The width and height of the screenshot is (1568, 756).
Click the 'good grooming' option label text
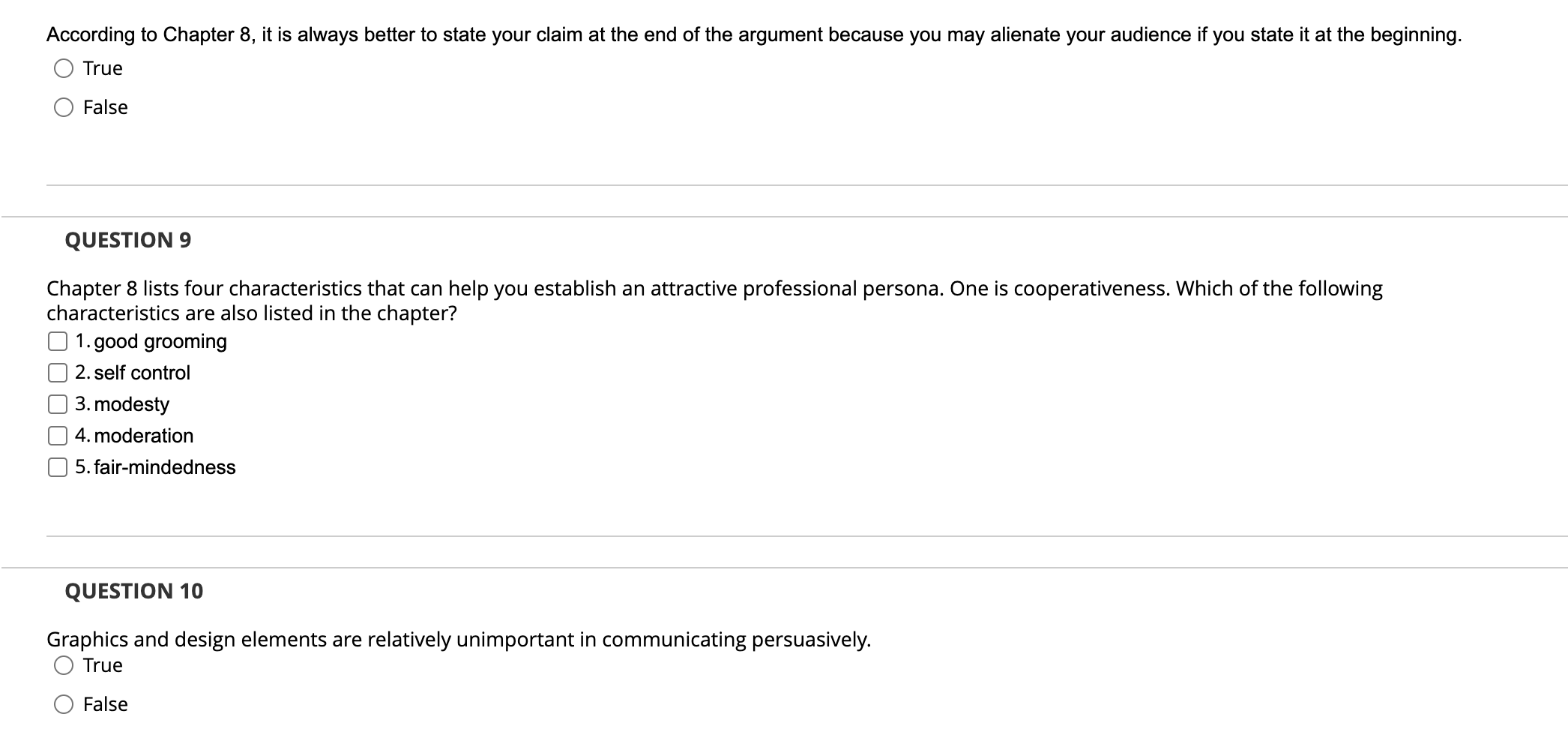click(160, 342)
